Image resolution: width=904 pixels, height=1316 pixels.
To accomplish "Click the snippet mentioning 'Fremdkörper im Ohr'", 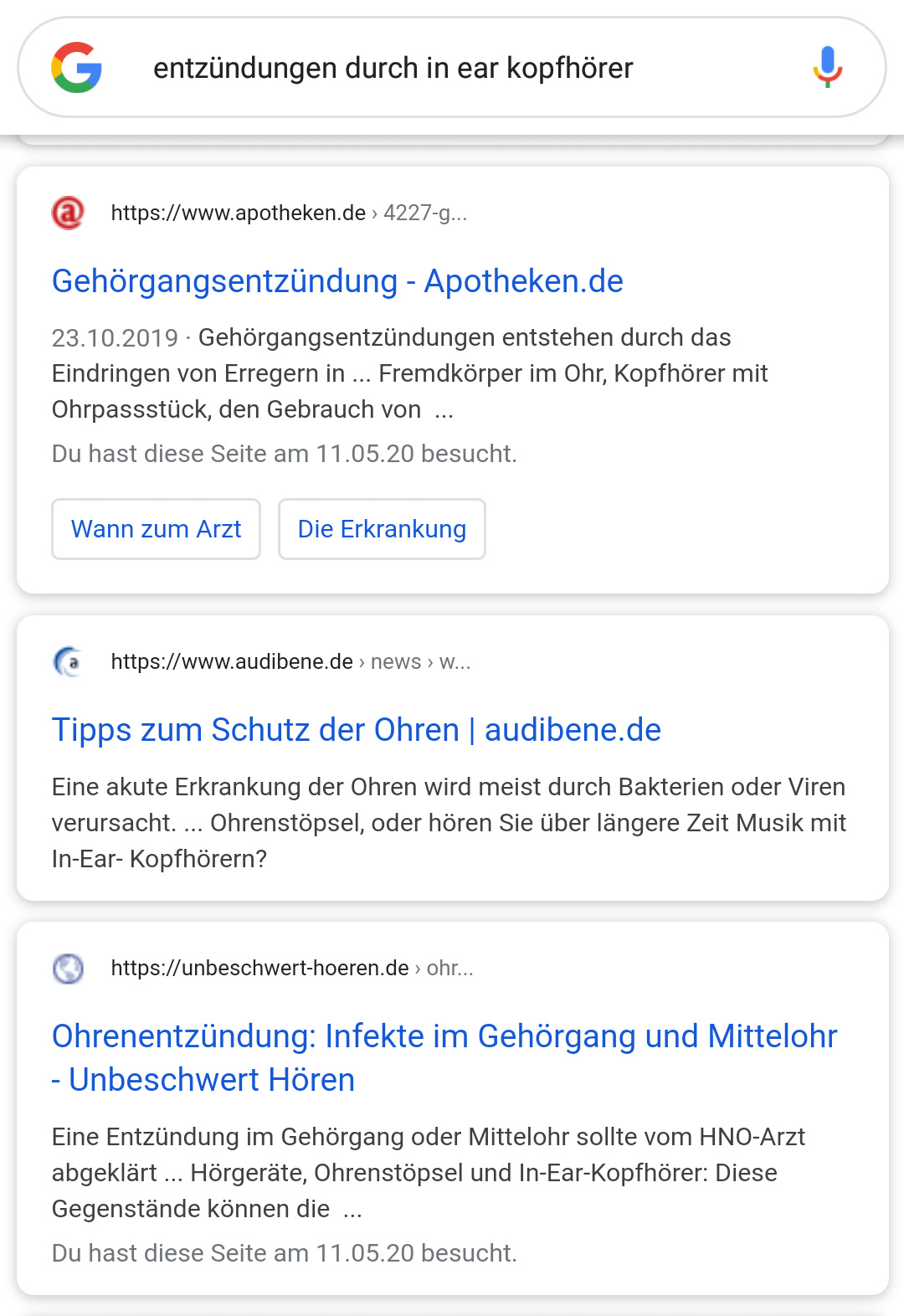I will (410, 374).
